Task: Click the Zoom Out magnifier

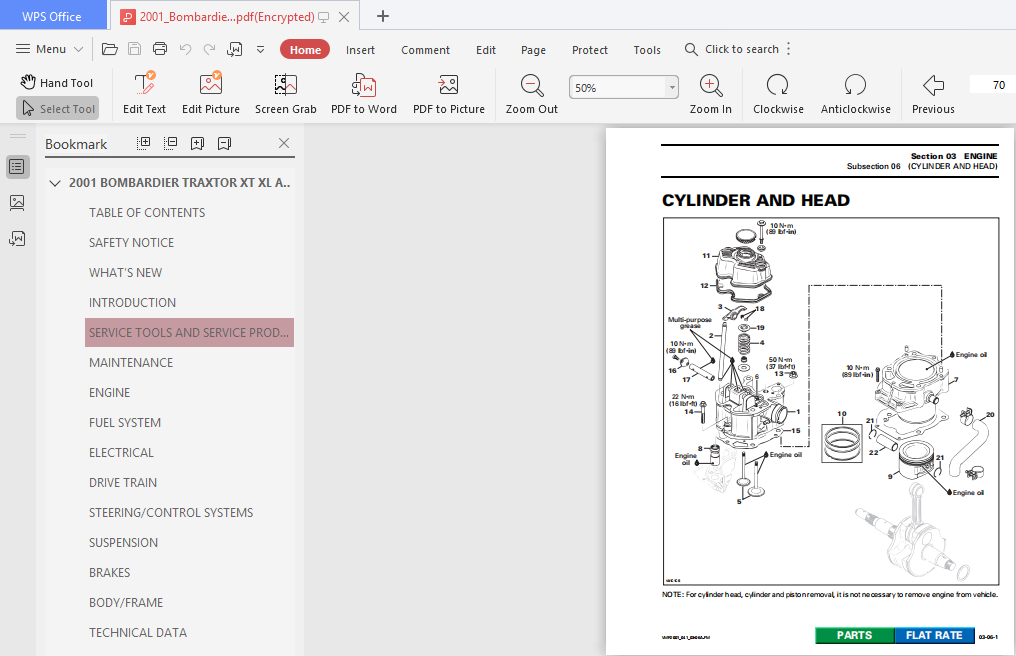Action: [531, 93]
